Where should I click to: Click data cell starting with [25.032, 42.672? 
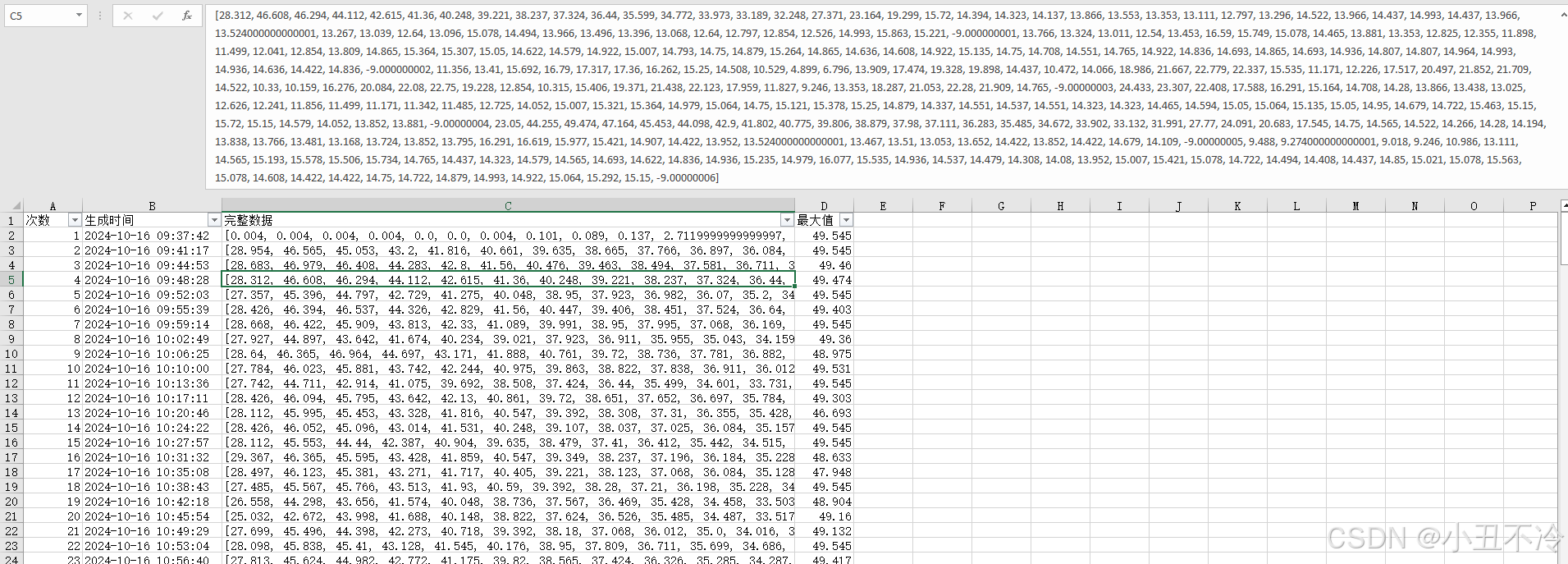pyautogui.click(x=508, y=516)
